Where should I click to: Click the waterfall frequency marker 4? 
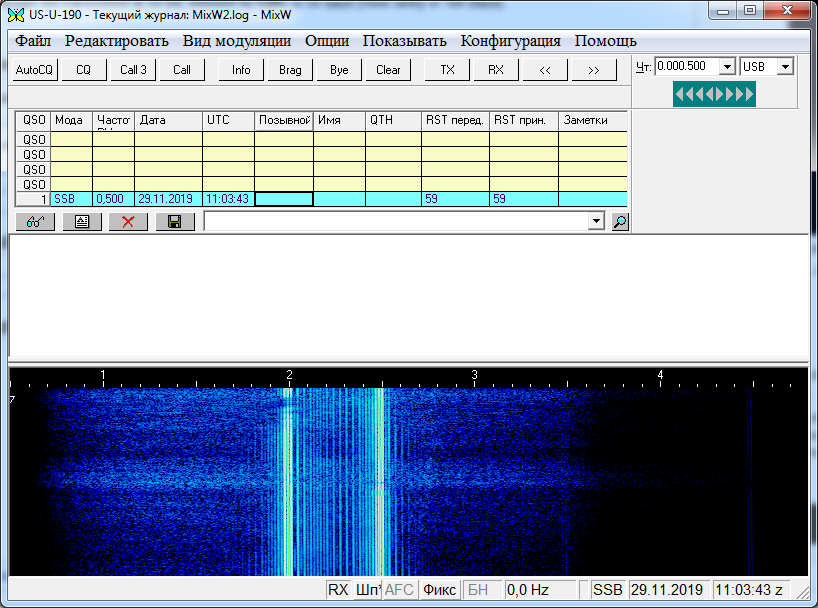[660, 374]
